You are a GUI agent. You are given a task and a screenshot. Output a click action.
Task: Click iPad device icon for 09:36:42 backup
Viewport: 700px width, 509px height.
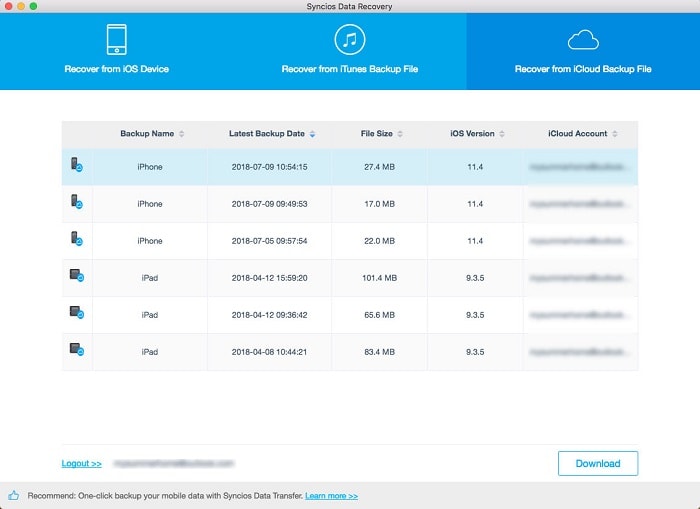pyautogui.click(x=76, y=312)
